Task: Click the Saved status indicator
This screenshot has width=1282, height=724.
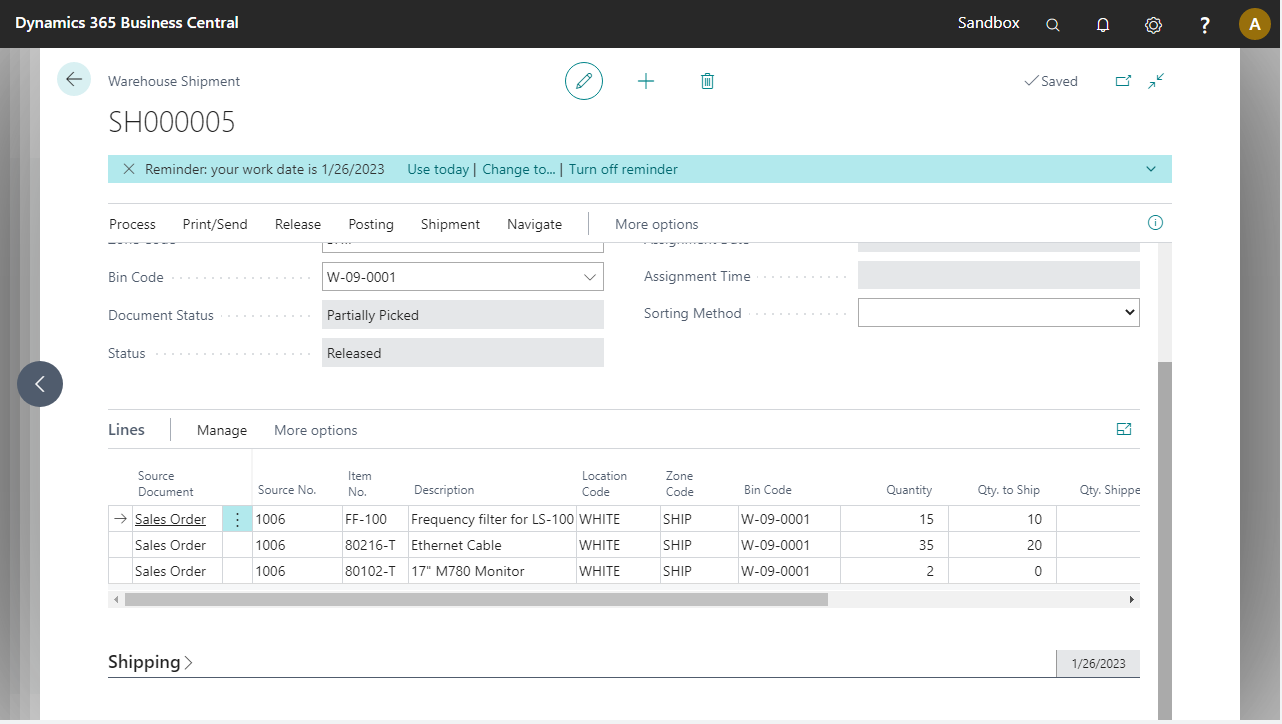Action: (x=1051, y=81)
